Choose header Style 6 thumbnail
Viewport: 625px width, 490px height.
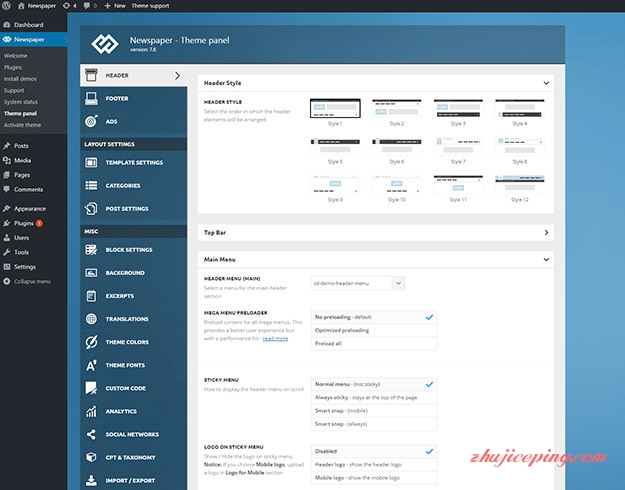click(397, 146)
